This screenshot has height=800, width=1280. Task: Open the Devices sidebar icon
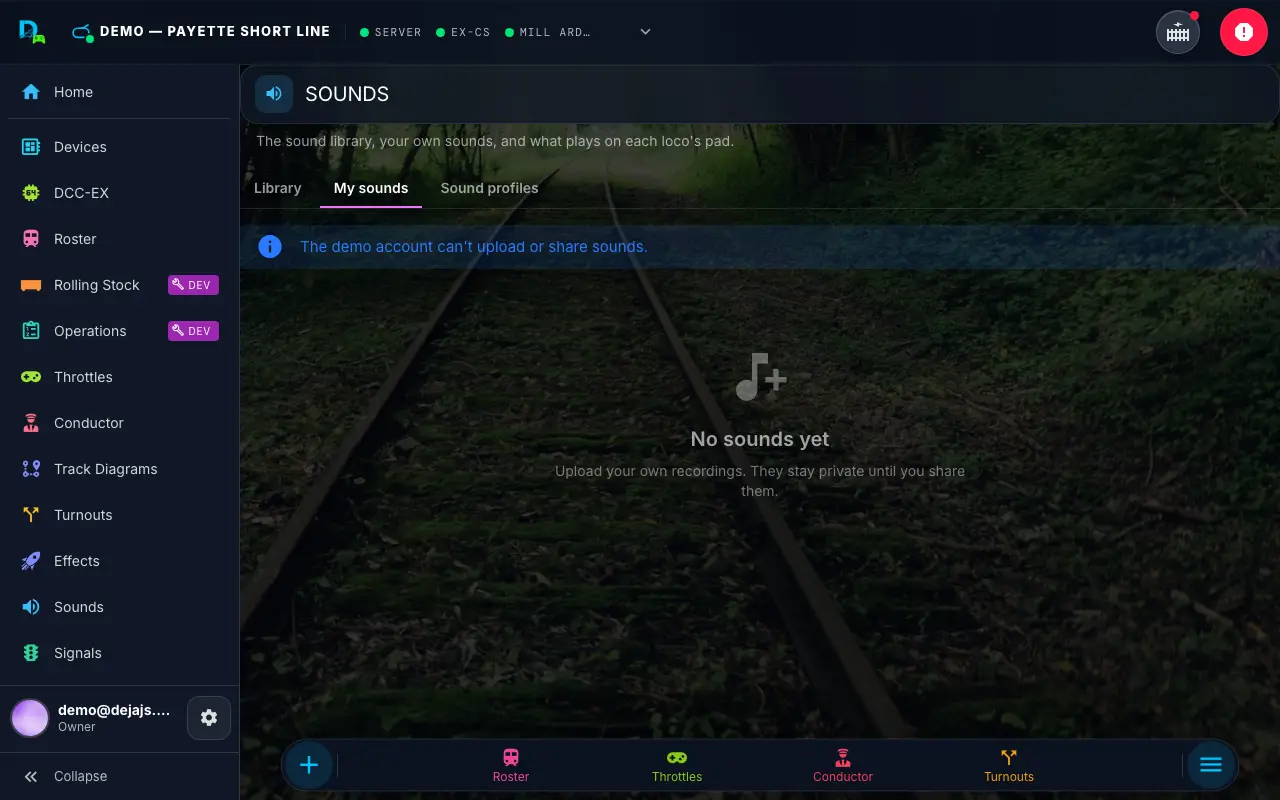(x=31, y=147)
